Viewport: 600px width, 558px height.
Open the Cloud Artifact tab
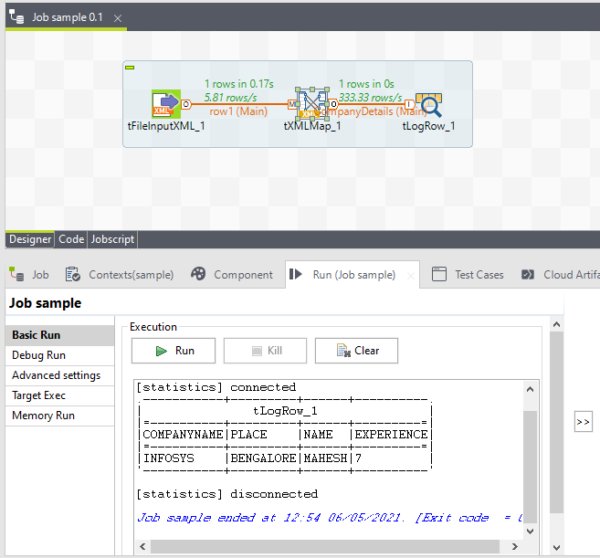(x=563, y=274)
